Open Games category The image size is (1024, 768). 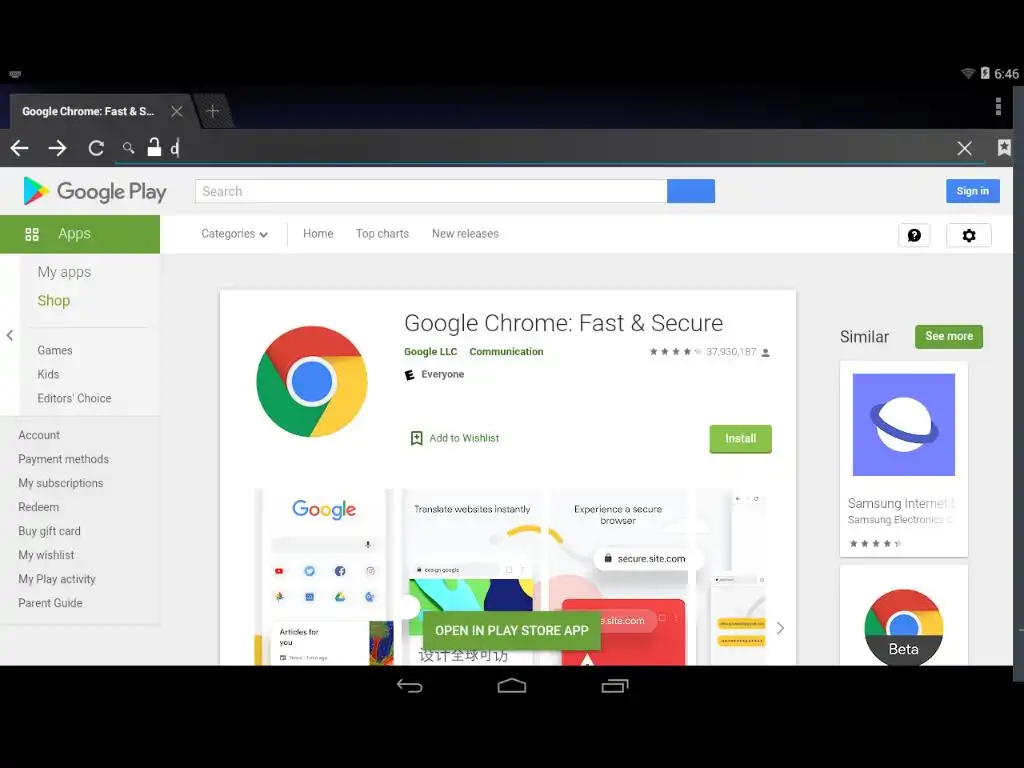(55, 350)
